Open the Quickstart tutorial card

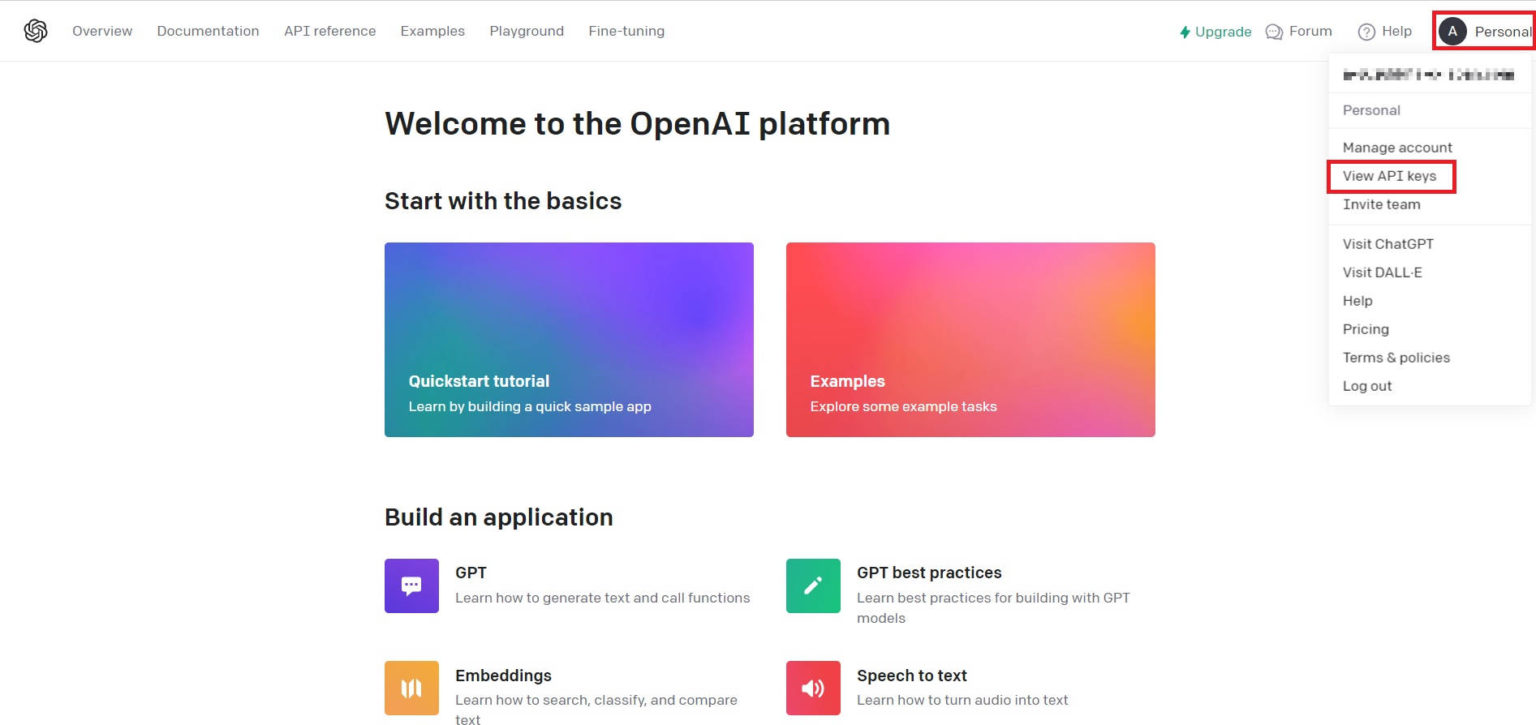coord(569,338)
